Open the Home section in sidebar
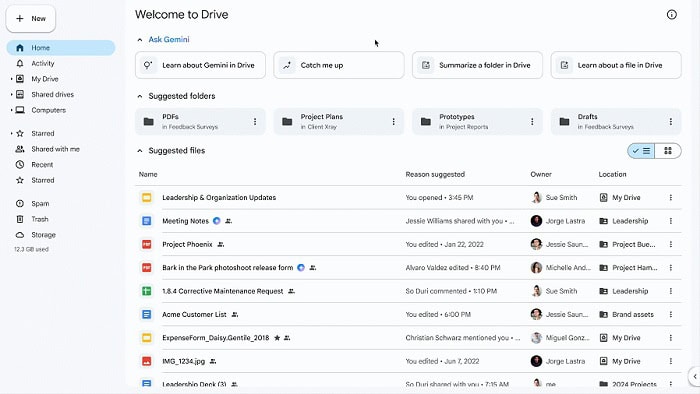Screen dimensions: 700x394 [61, 48]
